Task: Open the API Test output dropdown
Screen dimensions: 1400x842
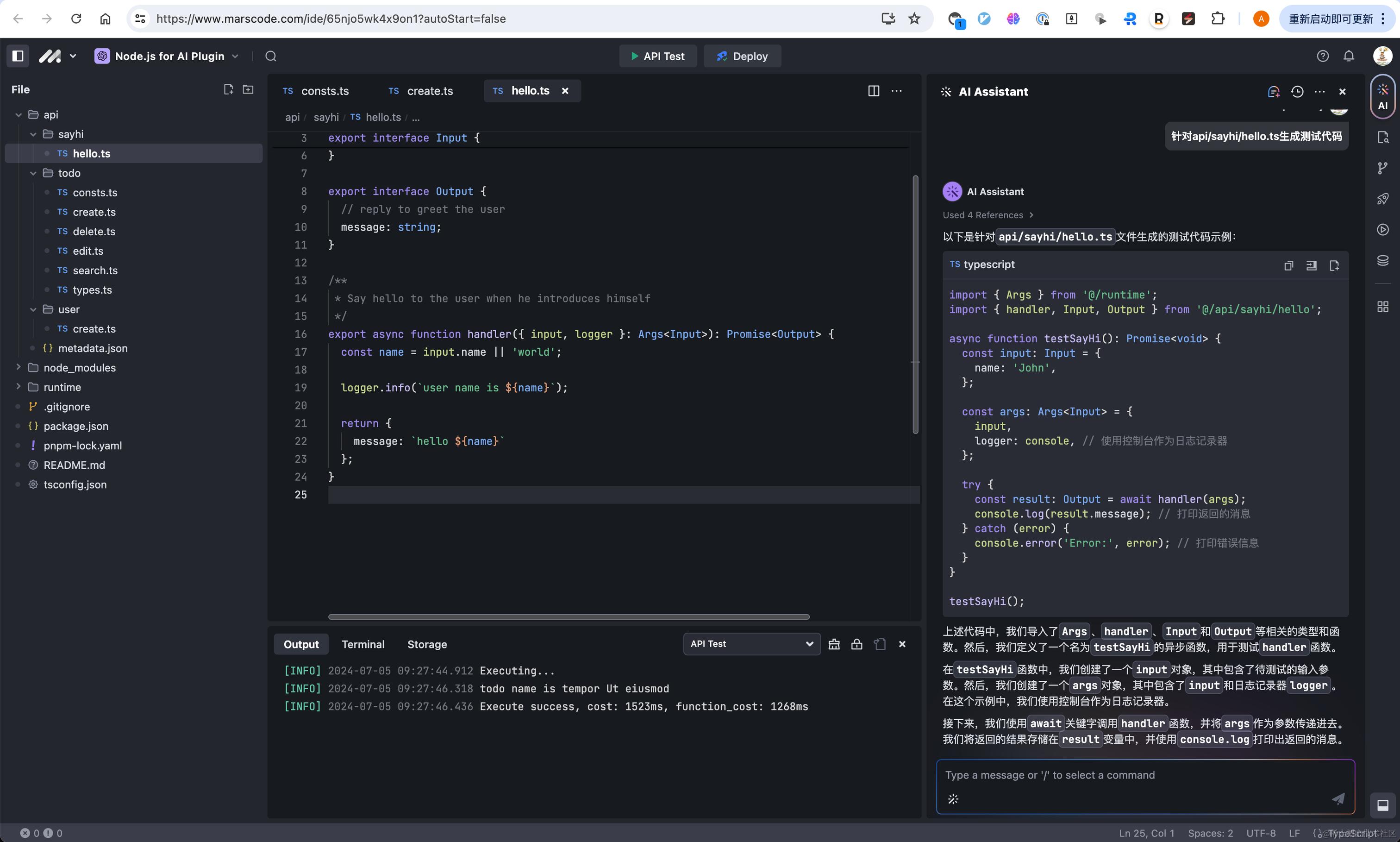Action: [x=751, y=644]
